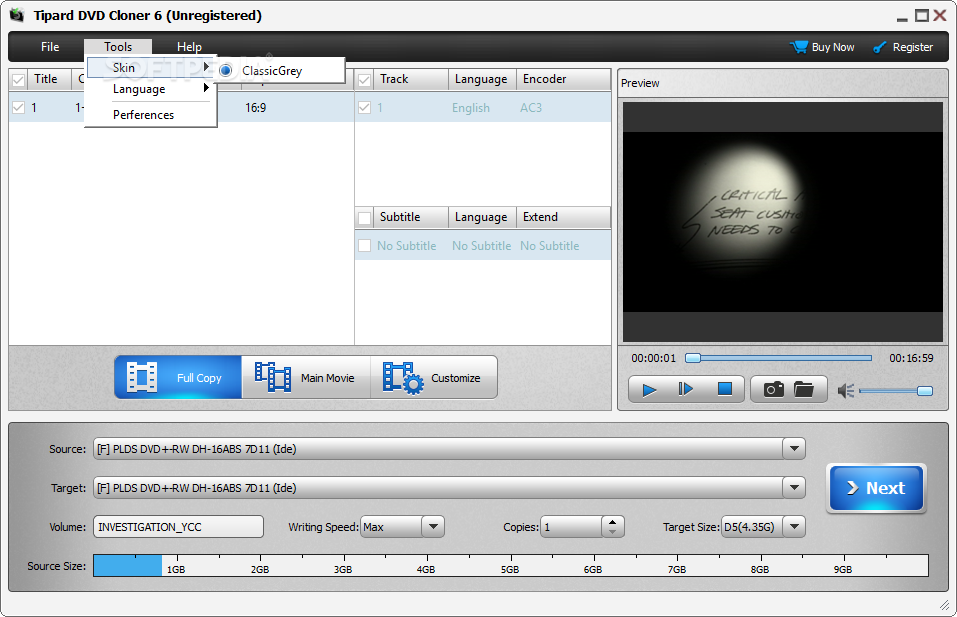Select Full Copy mode
Screen dimensions: 957x617
(178, 377)
